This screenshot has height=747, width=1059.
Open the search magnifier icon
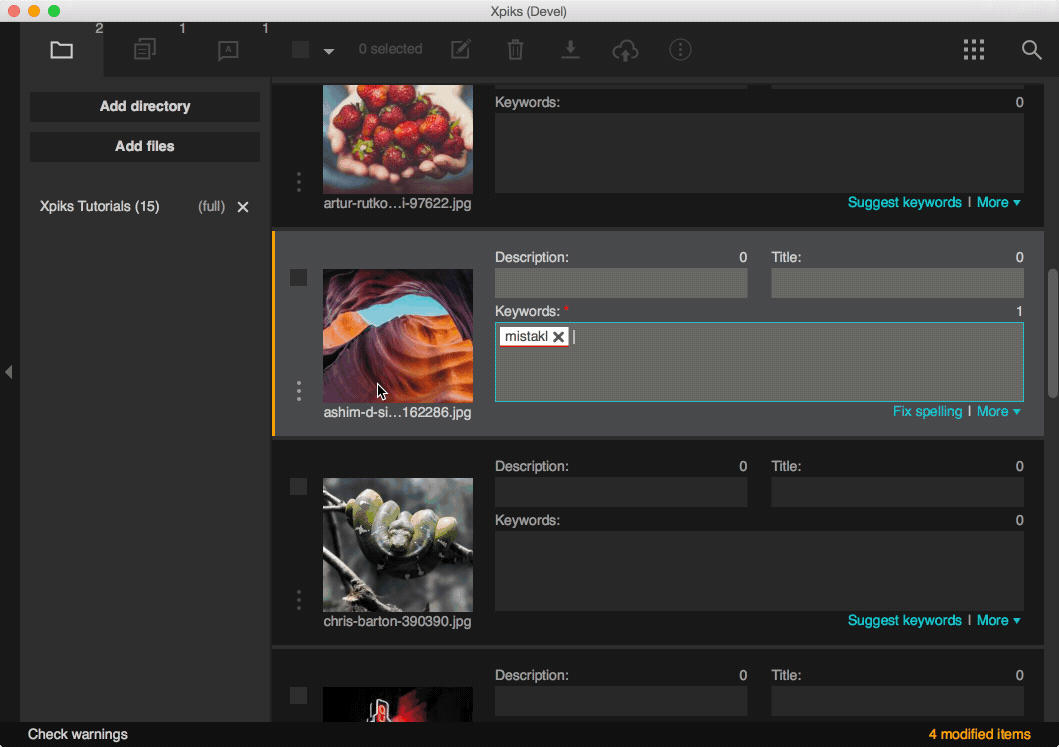[x=1031, y=49]
